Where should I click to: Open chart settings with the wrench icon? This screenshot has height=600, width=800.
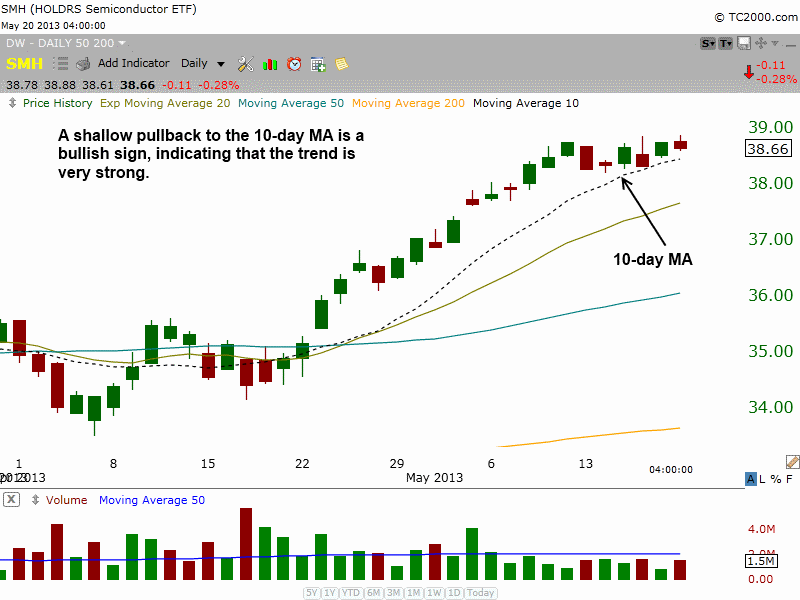(x=245, y=64)
